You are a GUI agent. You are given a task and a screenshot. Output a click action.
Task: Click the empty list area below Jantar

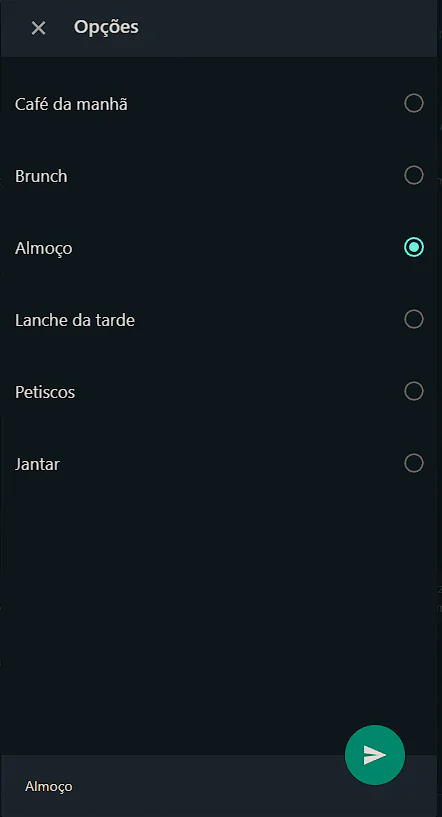[x=219, y=599]
